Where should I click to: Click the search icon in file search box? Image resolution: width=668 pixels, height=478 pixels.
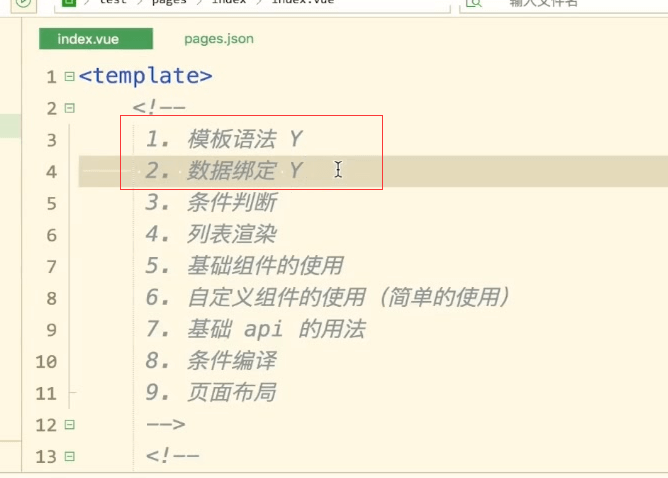(x=473, y=3)
